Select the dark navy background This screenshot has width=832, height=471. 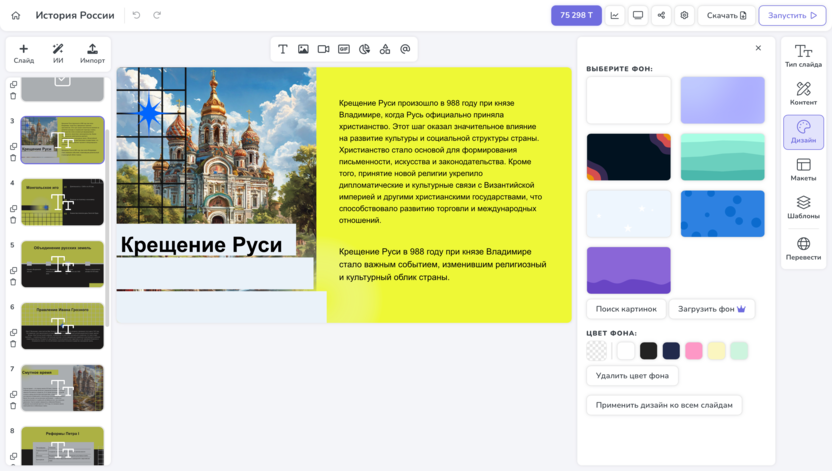tap(629, 157)
